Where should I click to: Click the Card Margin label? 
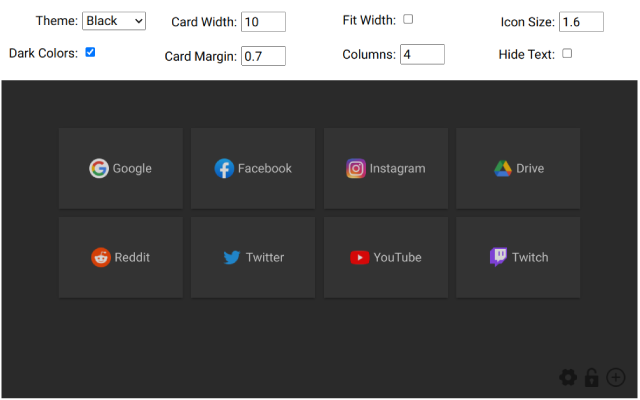(x=201, y=56)
